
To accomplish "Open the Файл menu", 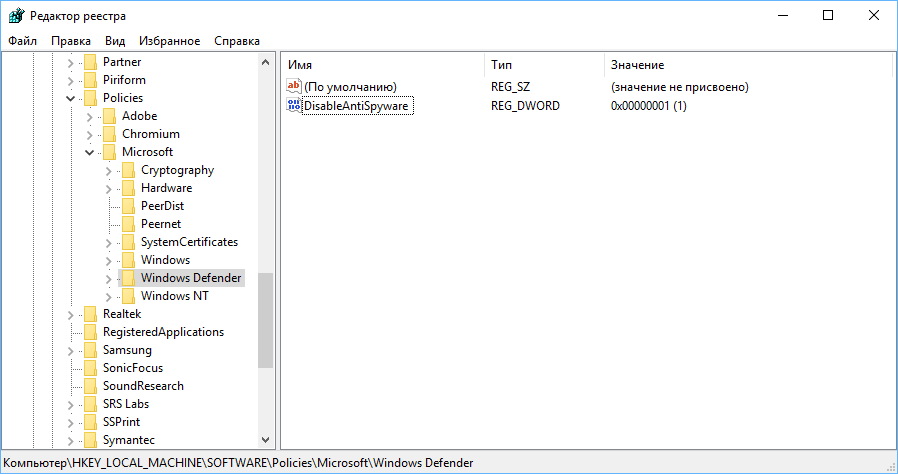I will (22, 41).
